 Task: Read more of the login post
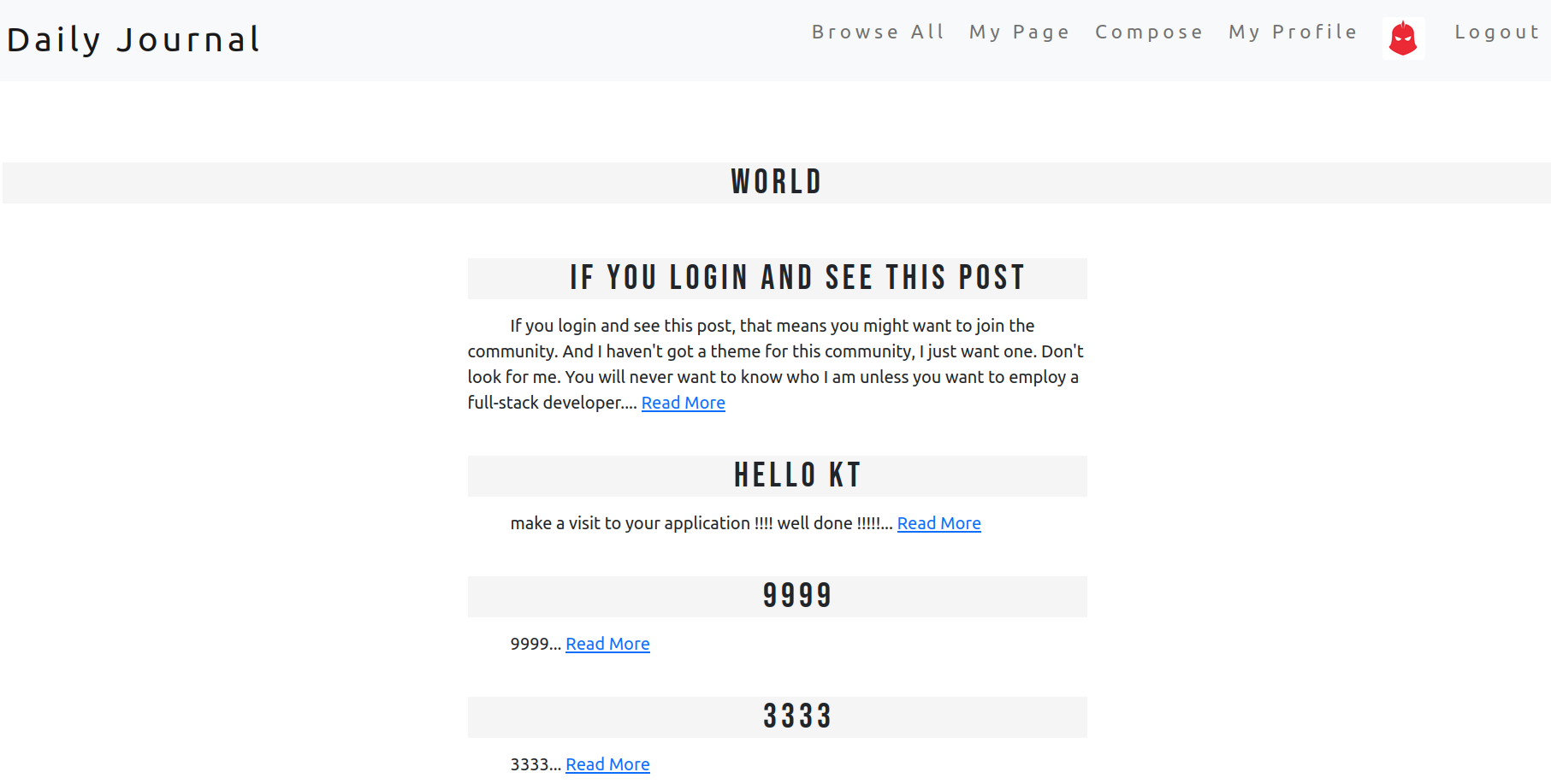pyautogui.click(x=683, y=403)
